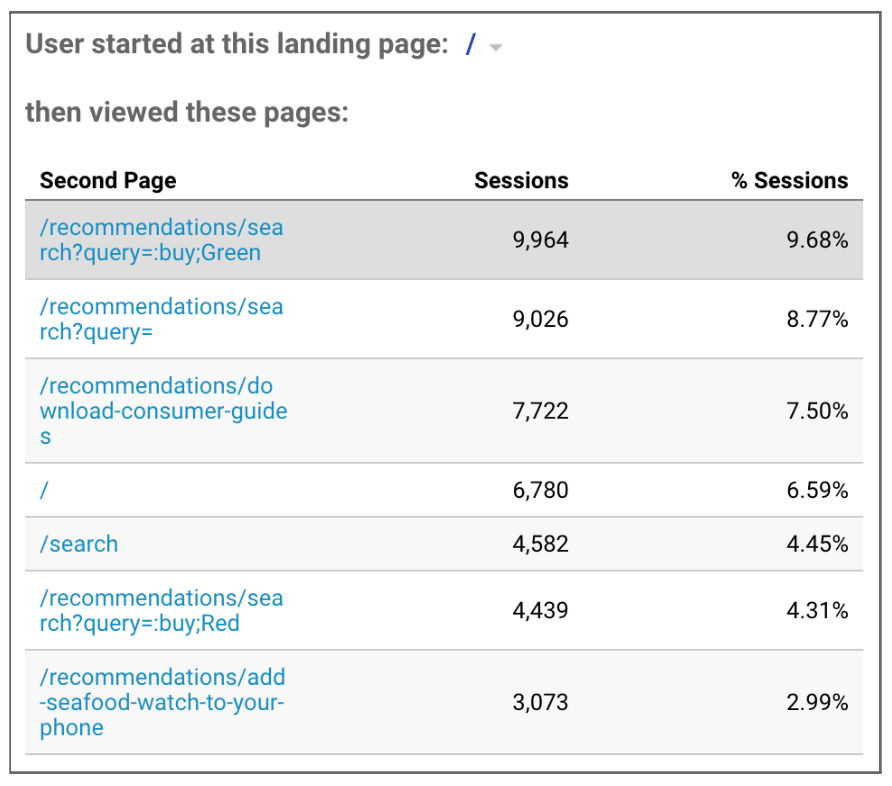Select the 2.99% sessions percentage cell

[x=817, y=702]
